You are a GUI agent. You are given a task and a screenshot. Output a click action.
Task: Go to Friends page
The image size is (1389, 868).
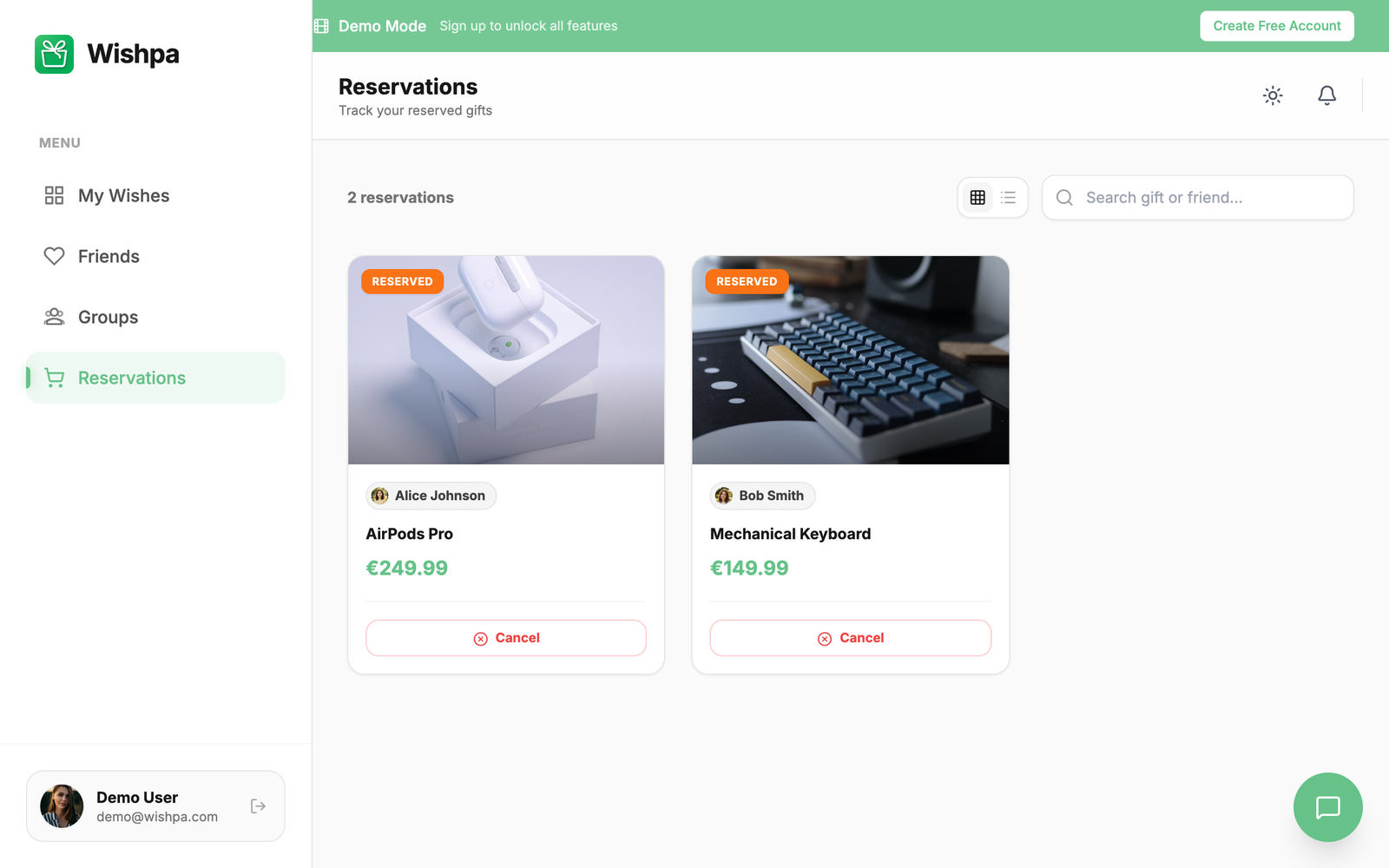point(155,256)
